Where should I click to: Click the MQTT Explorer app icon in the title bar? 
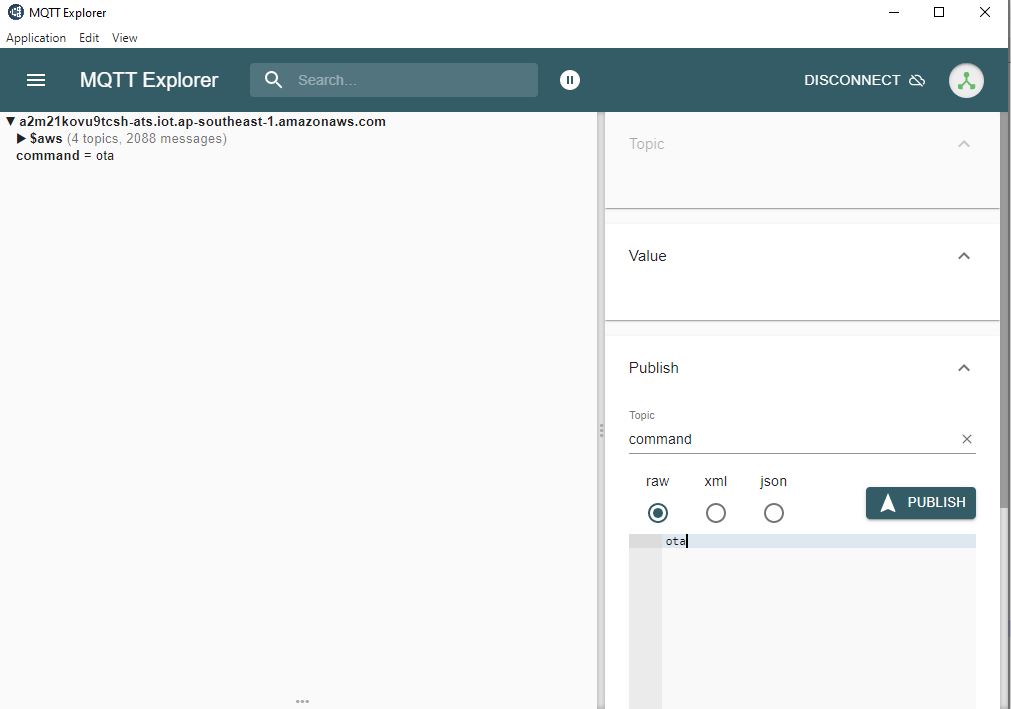tap(15, 12)
